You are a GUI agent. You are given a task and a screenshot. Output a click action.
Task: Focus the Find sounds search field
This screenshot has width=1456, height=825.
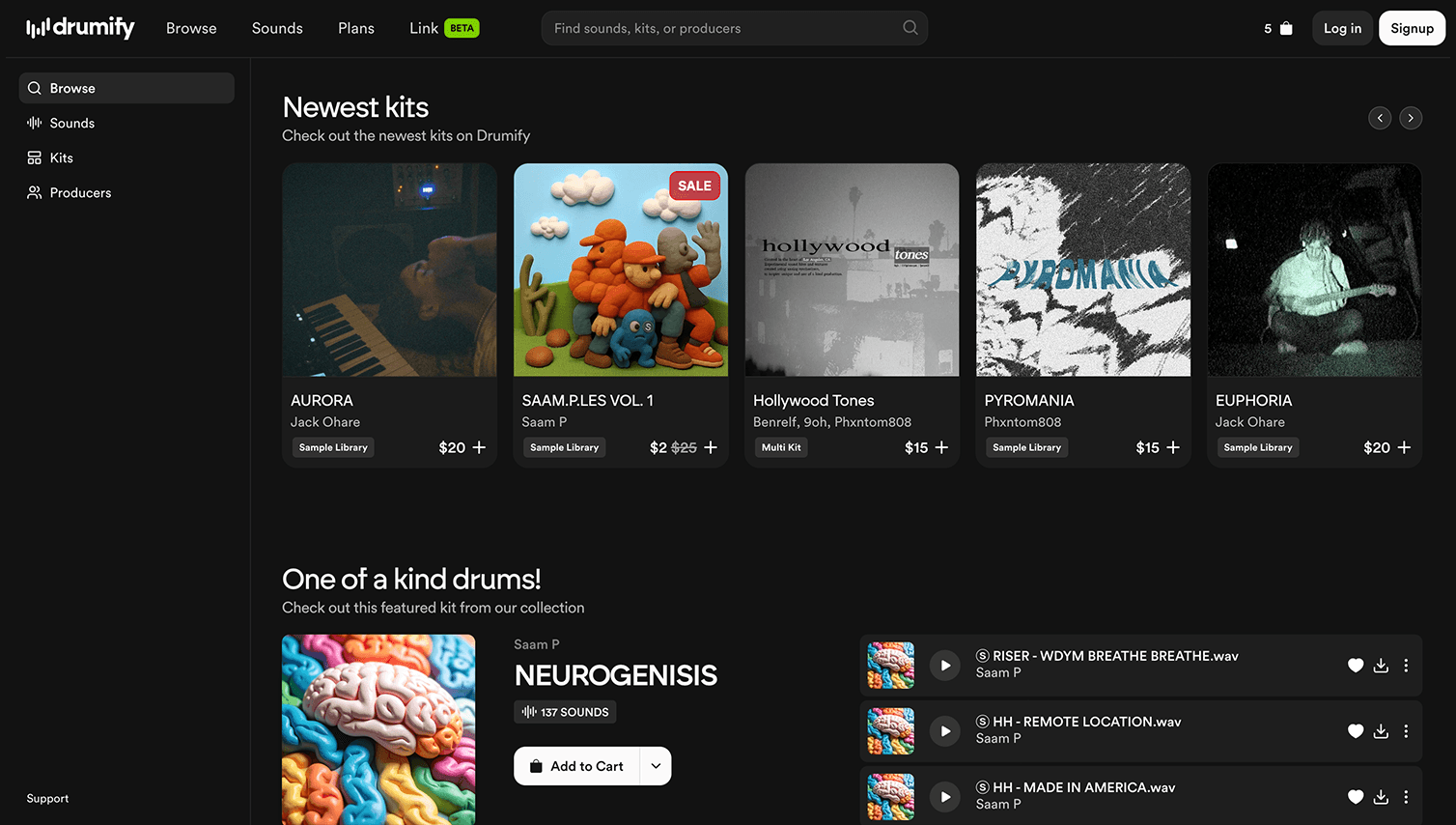click(724, 28)
